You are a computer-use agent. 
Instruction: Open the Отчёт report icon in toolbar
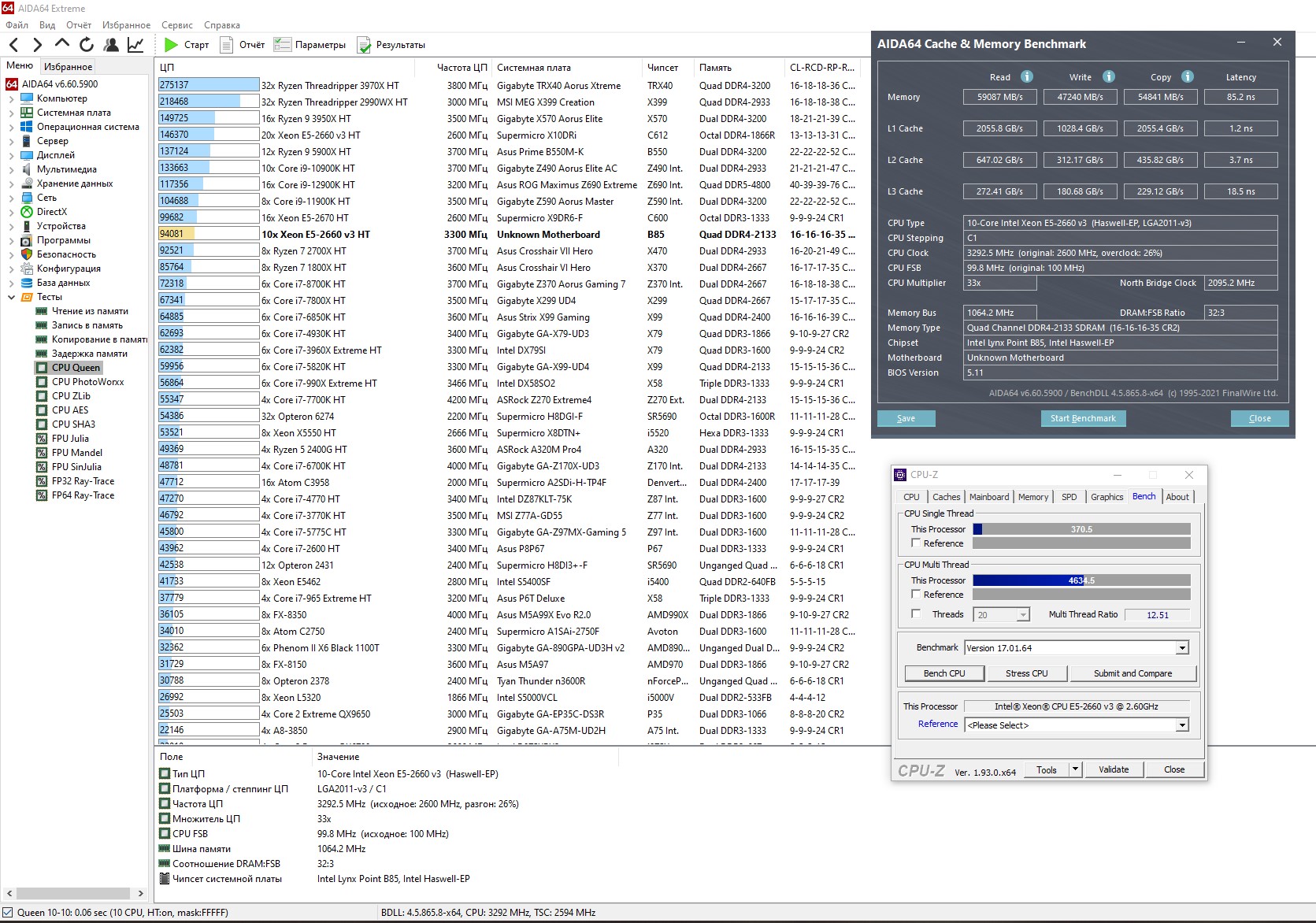[227, 45]
